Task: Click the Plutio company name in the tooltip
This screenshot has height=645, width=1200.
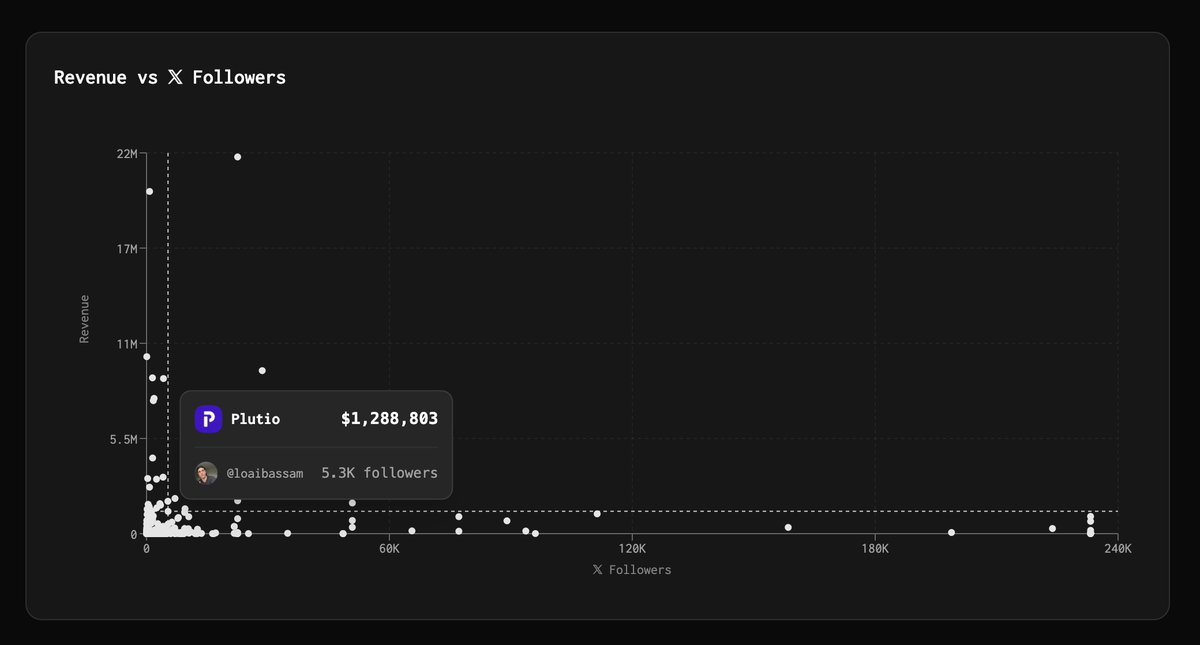Action: tap(253, 419)
